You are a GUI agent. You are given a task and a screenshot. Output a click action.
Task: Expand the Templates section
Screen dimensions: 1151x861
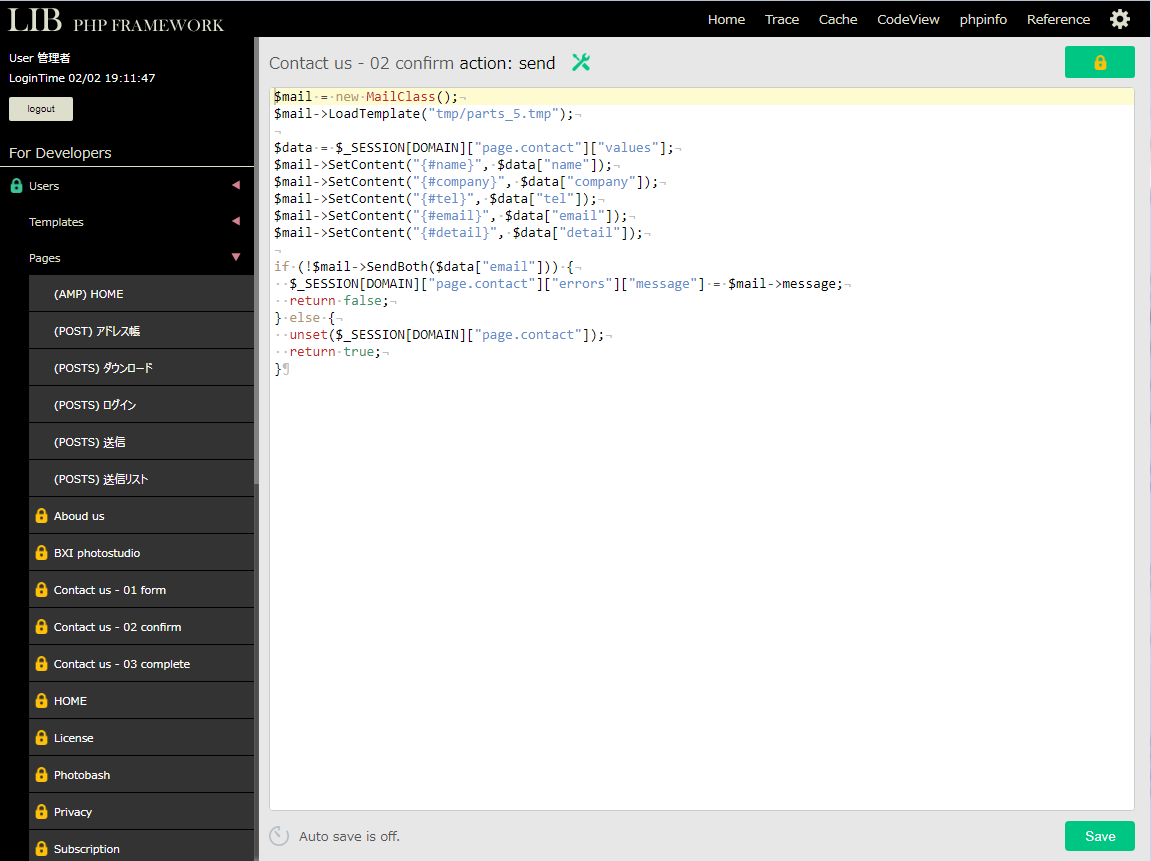(236, 221)
